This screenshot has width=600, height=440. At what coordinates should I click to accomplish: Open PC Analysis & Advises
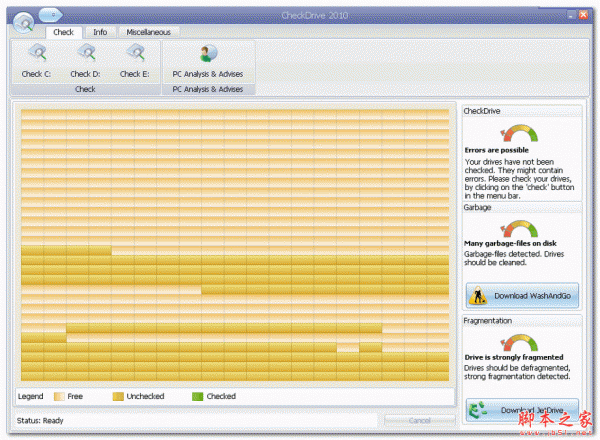208,58
